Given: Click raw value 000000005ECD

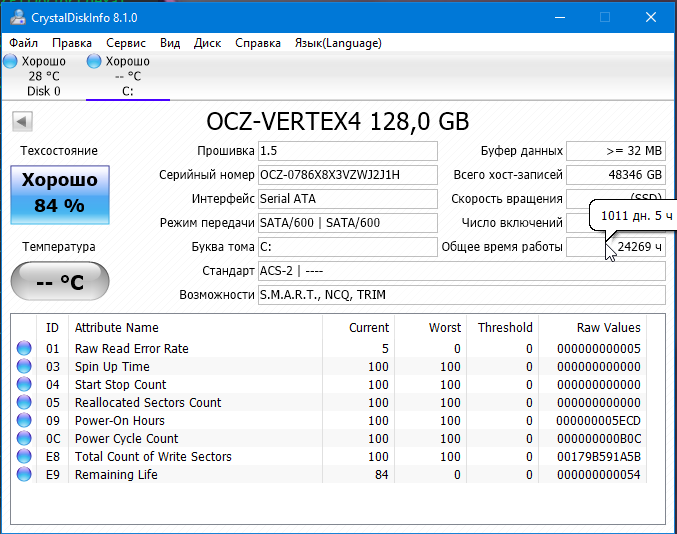Looking at the screenshot, I should pos(598,420).
